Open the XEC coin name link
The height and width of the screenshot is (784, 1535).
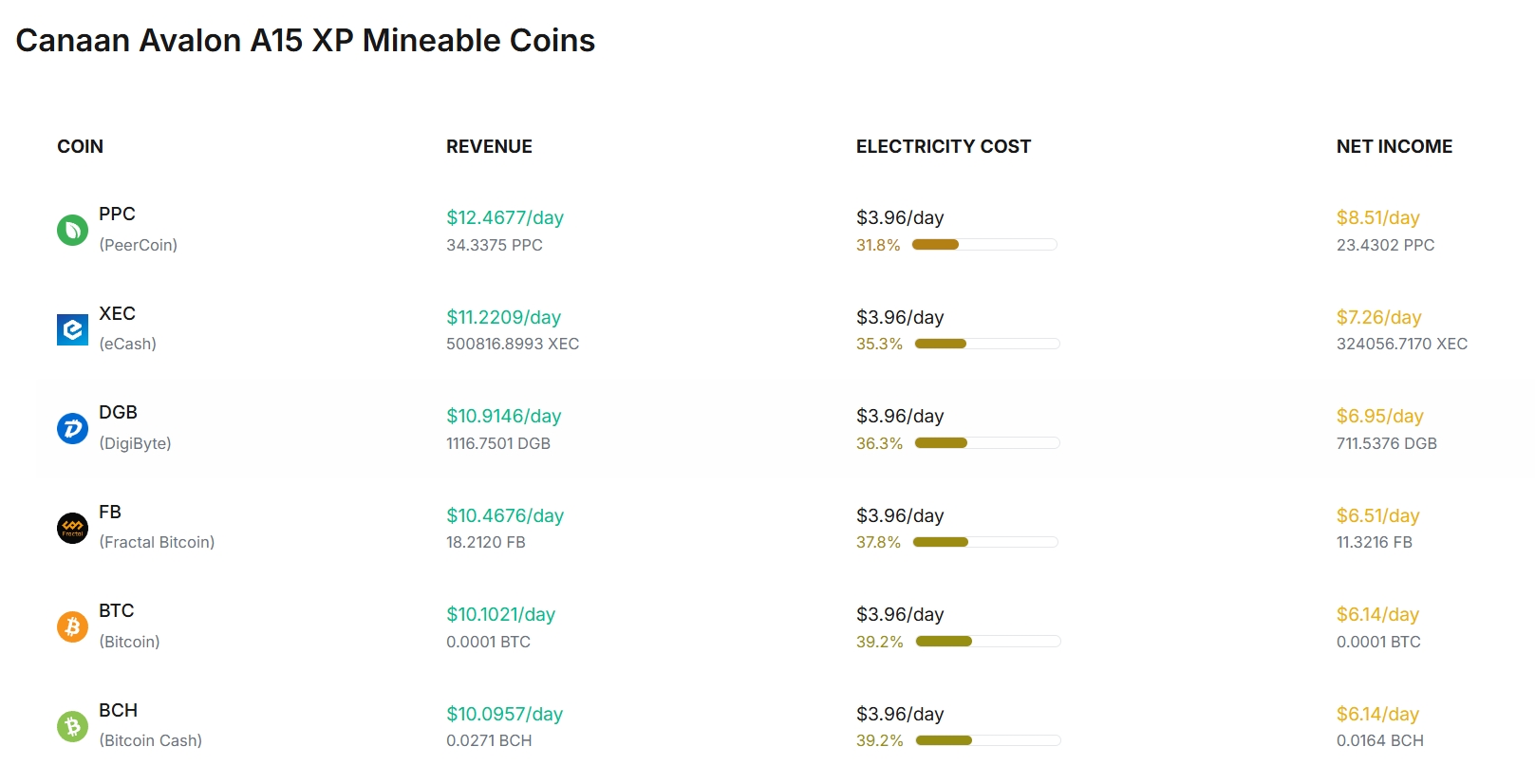coord(117,314)
